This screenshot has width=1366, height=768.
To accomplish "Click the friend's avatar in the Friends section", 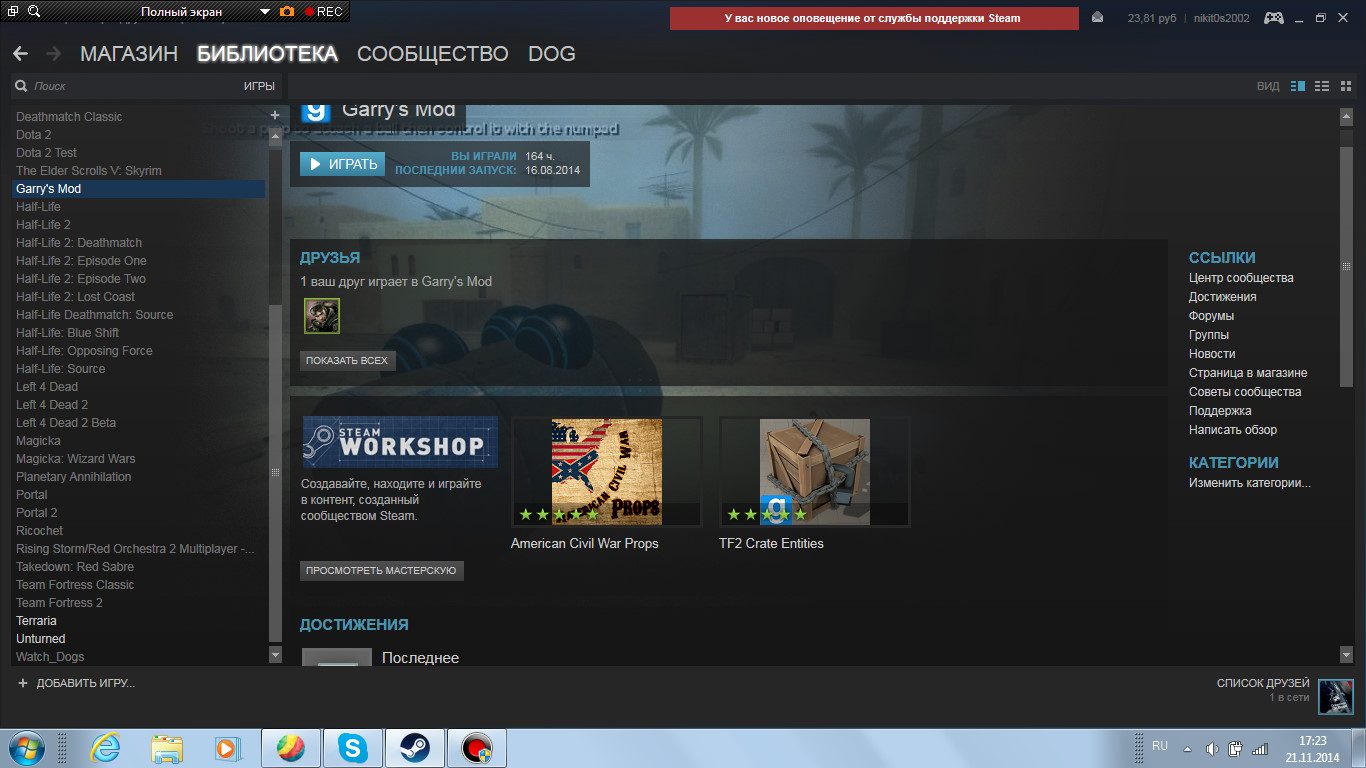I will point(321,316).
